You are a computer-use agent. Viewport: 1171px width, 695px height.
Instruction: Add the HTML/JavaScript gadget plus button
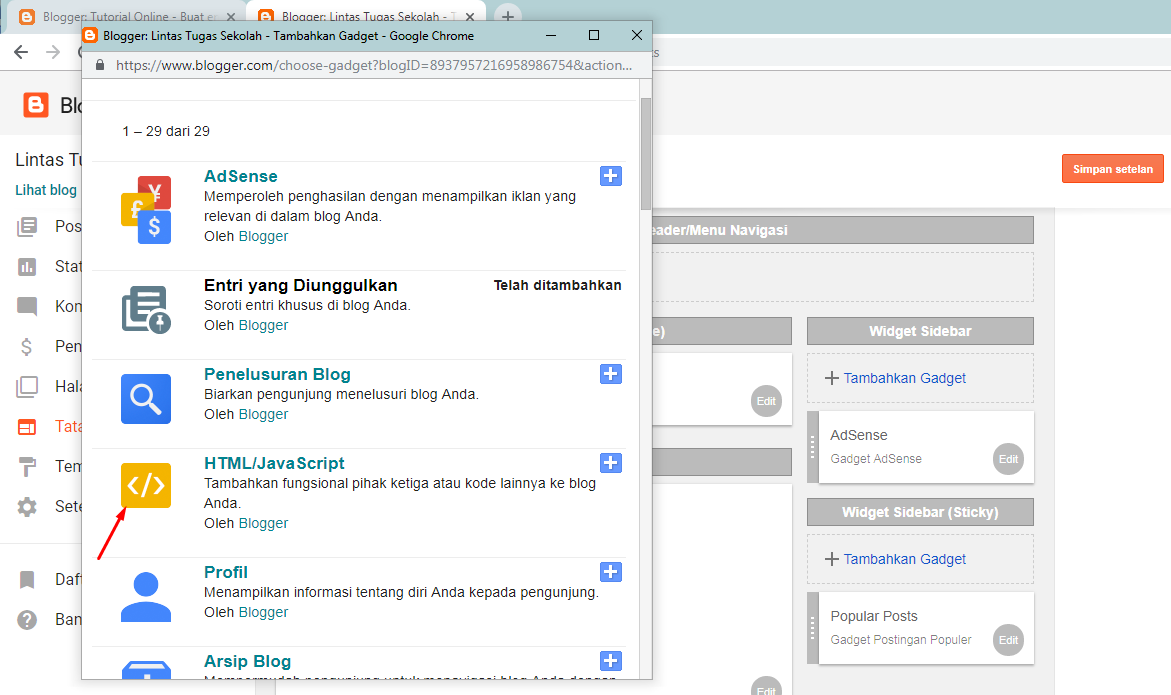click(x=610, y=463)
